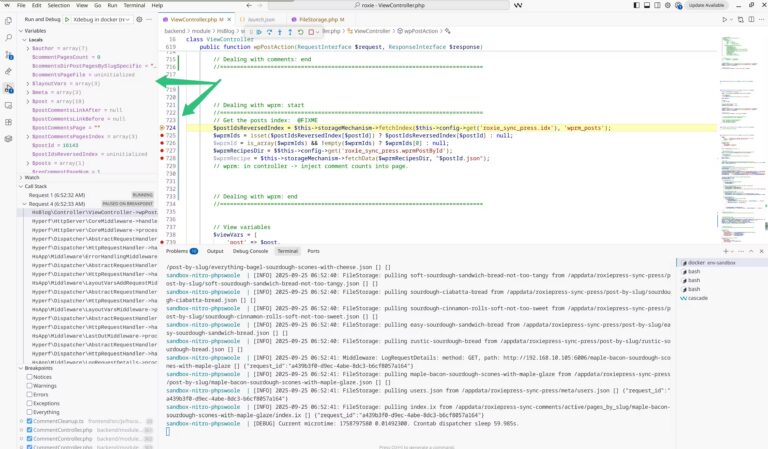
Task: Click the backend breadcrumb segment
Action: pyautogui.click(x=175, y=31)
